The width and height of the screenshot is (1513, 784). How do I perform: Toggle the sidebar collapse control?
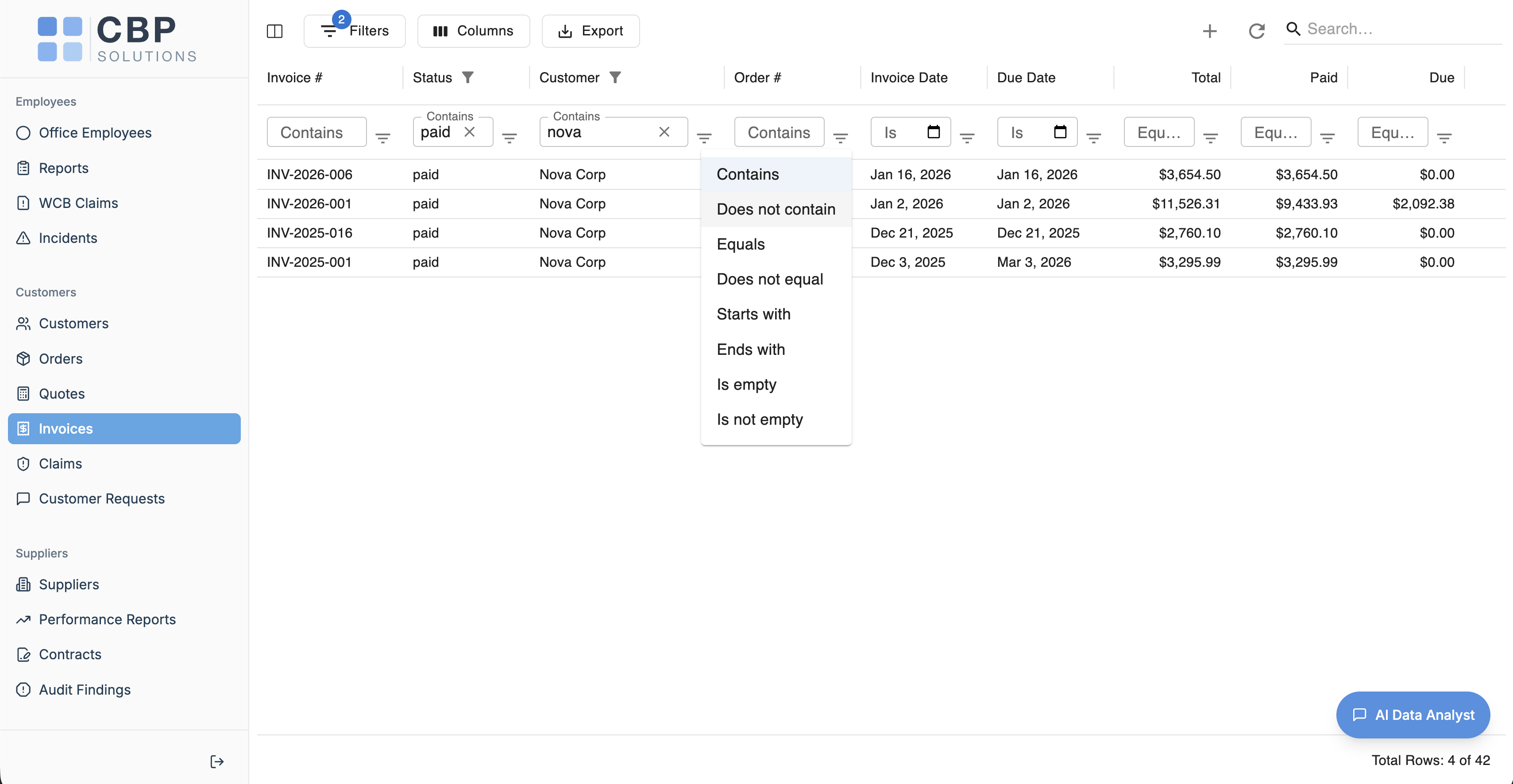(274, 31)
